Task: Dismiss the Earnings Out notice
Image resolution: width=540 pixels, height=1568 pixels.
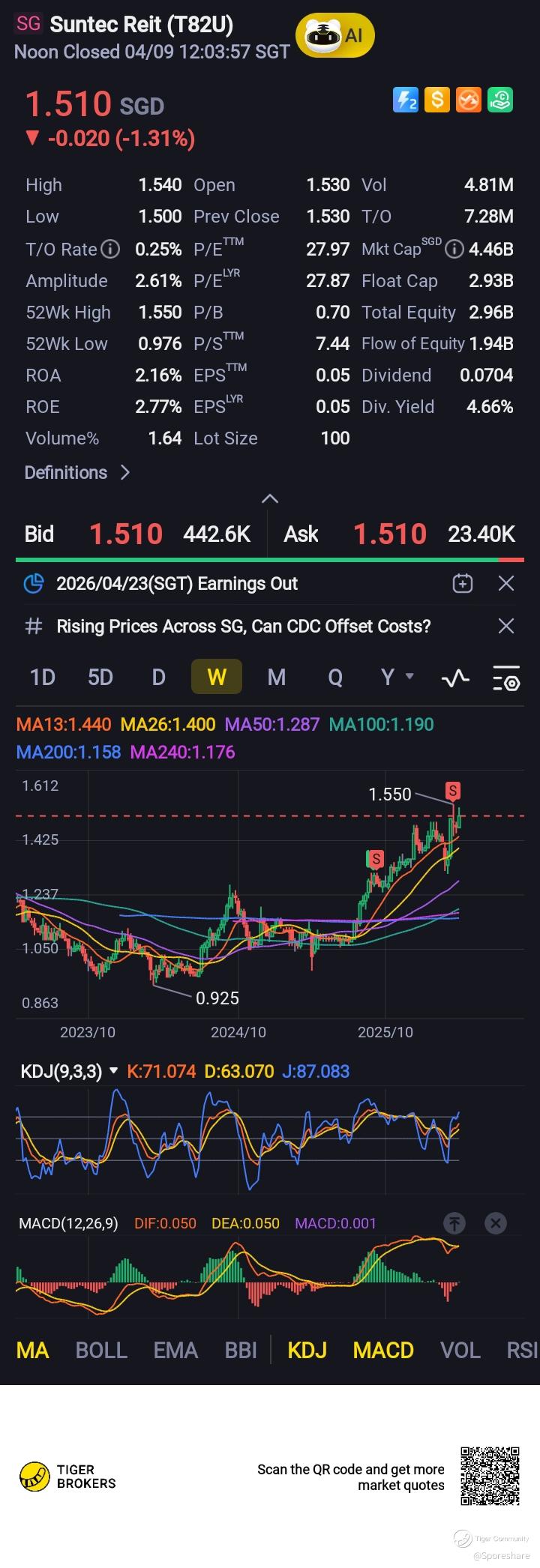Action: coord(506,583)
